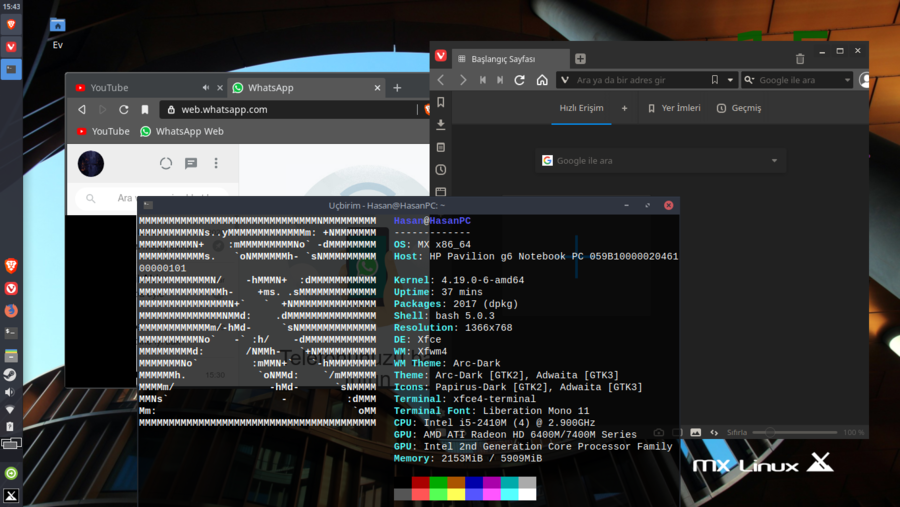Start a new WhatsApp chat

click(x=191, y=163)
